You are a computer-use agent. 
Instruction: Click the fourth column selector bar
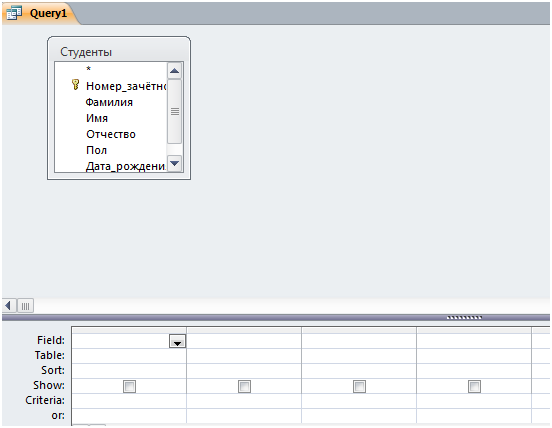[474, 330]
